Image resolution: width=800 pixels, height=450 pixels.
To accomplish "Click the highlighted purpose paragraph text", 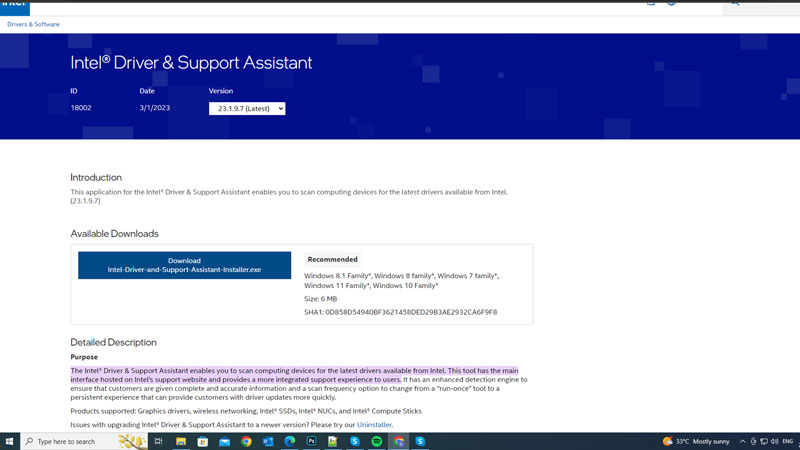I will click(x=294, y=375).
